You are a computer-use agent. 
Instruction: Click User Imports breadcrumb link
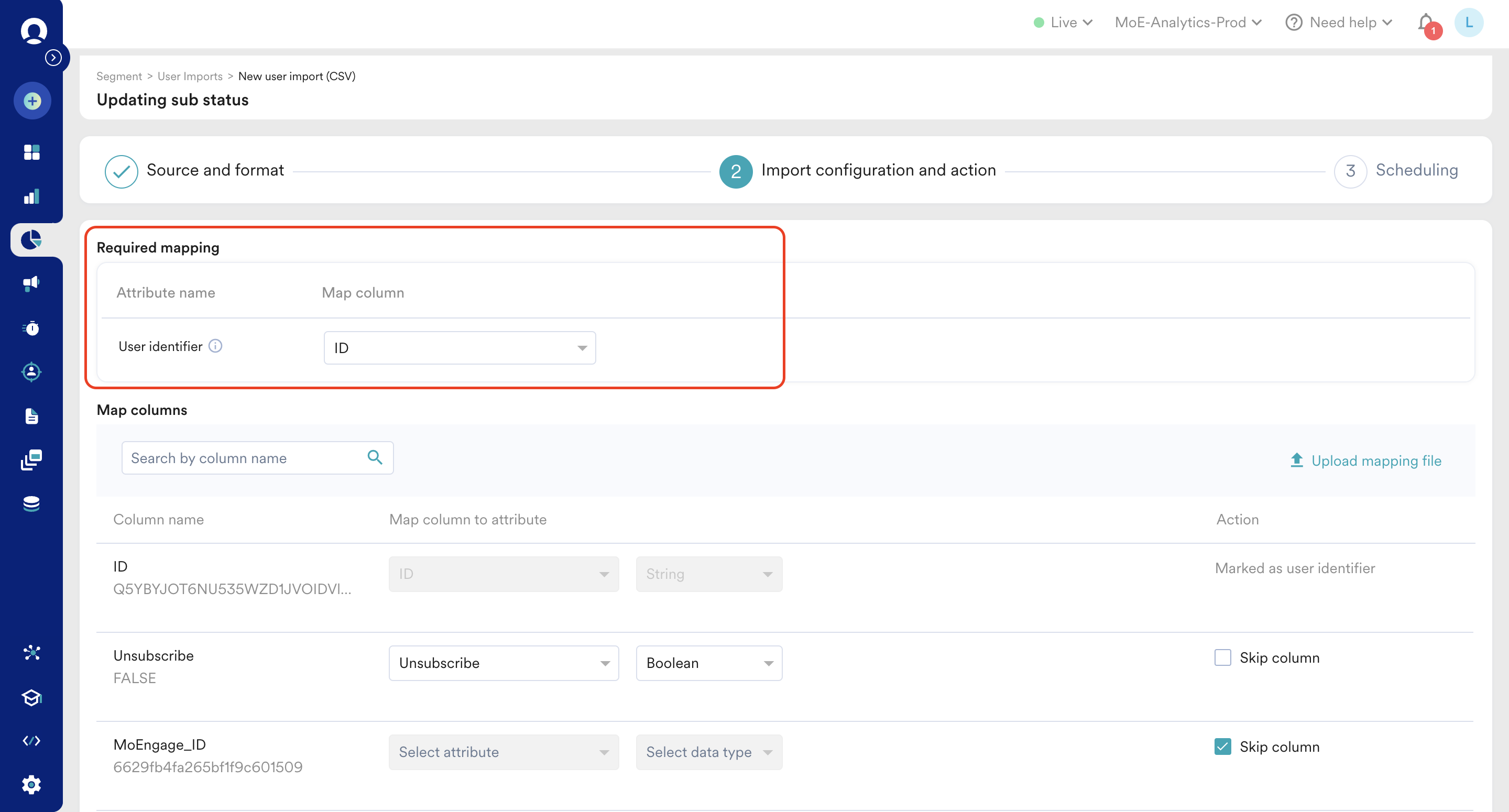pyautogui.click(x=190, y=76)
